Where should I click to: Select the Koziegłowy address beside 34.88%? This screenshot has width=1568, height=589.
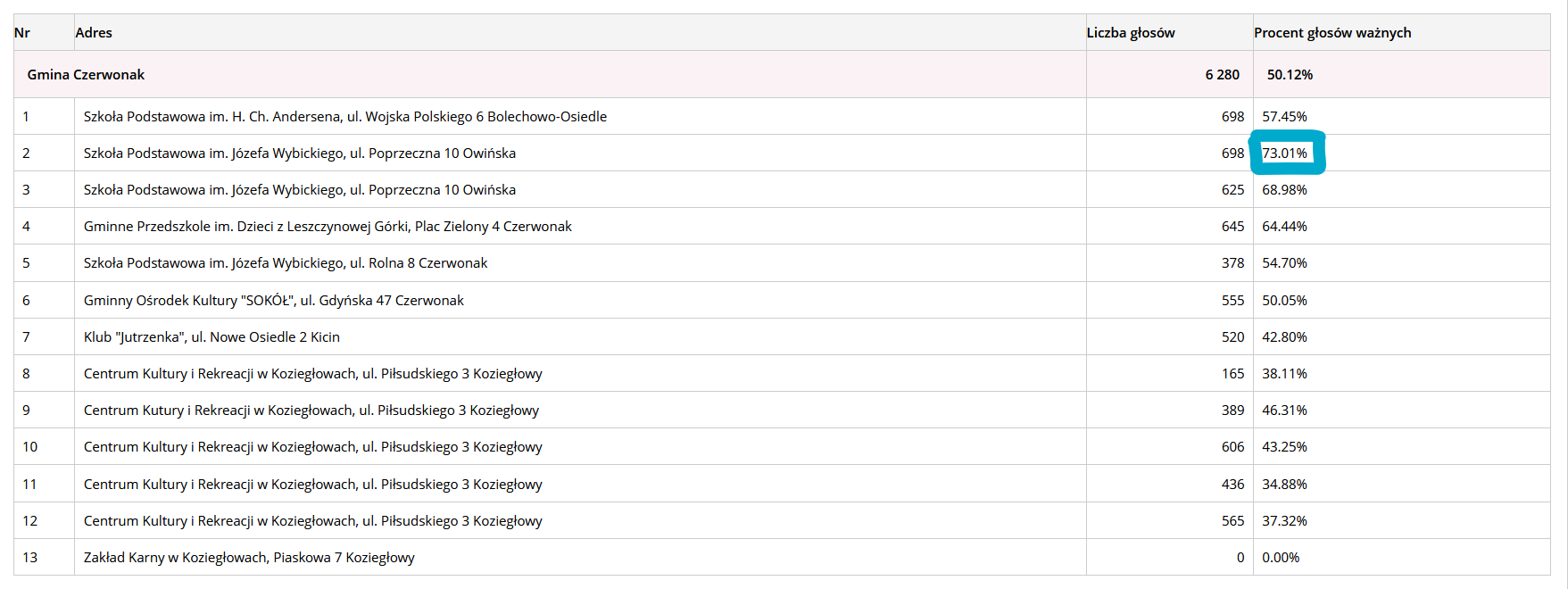(313, 485)
